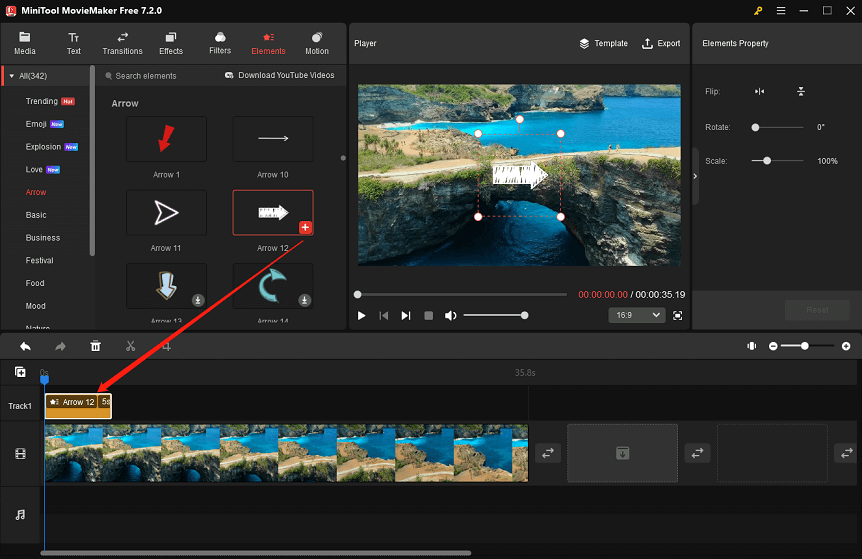The image size is (862, 559).
Task: Click the player progress bar
Action: pyautogui.click(x=462, y=295)
